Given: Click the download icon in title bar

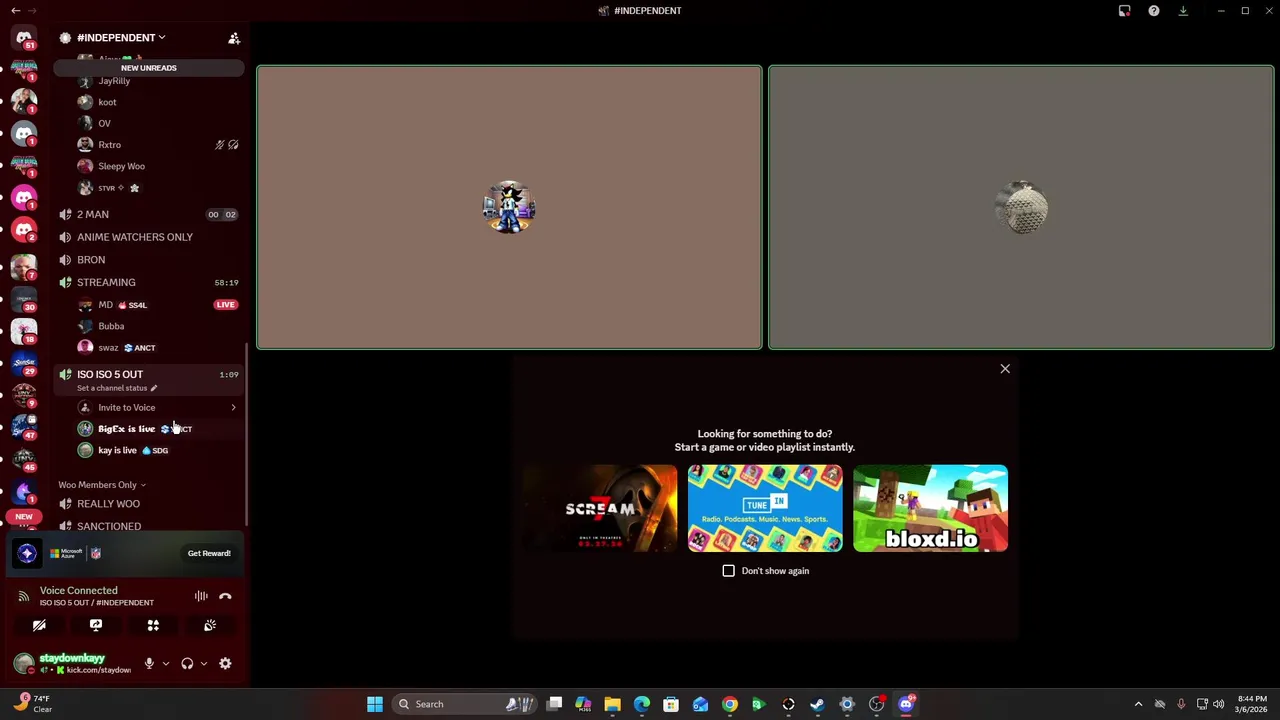Looking at the screenshot, I should [x=1183, y=11].
